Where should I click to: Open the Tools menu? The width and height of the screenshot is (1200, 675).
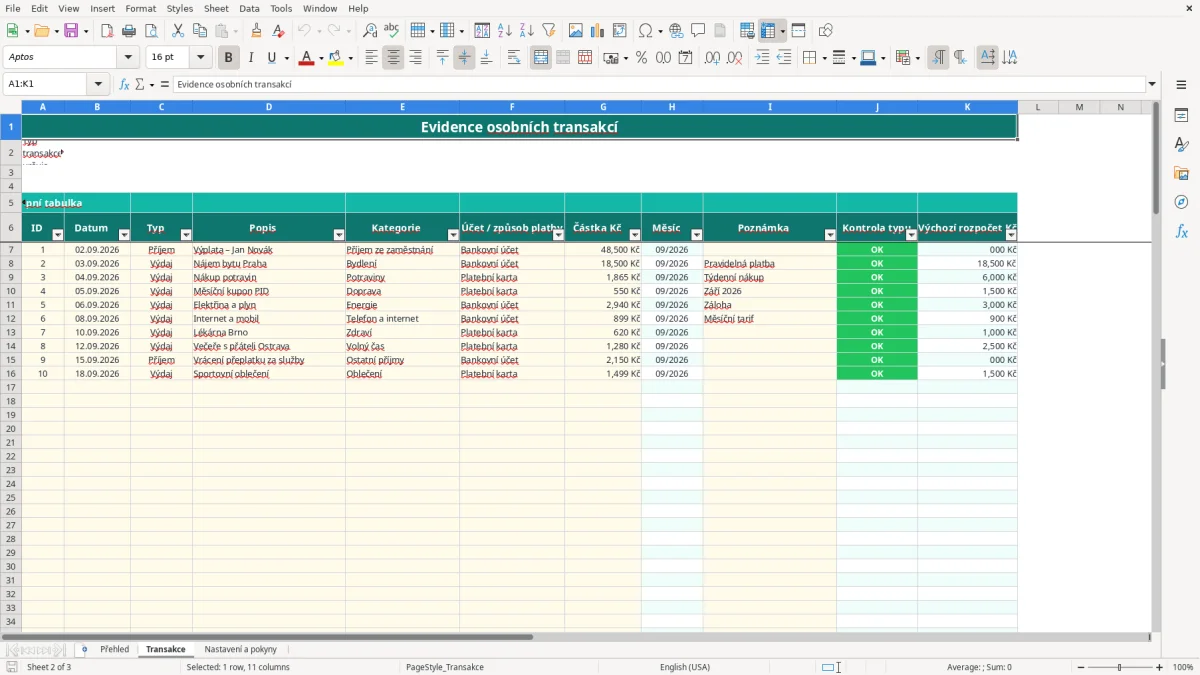tap(281, 8)
